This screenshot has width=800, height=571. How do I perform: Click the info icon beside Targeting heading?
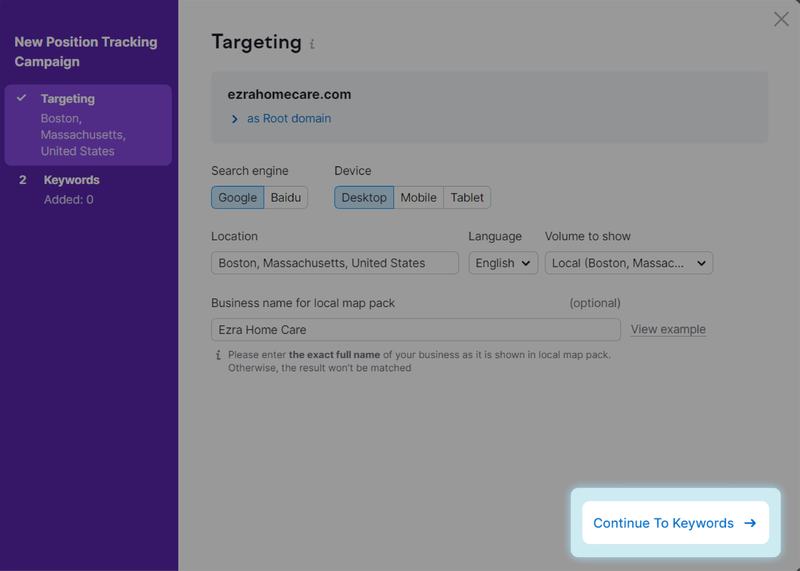tap(312, 45)
